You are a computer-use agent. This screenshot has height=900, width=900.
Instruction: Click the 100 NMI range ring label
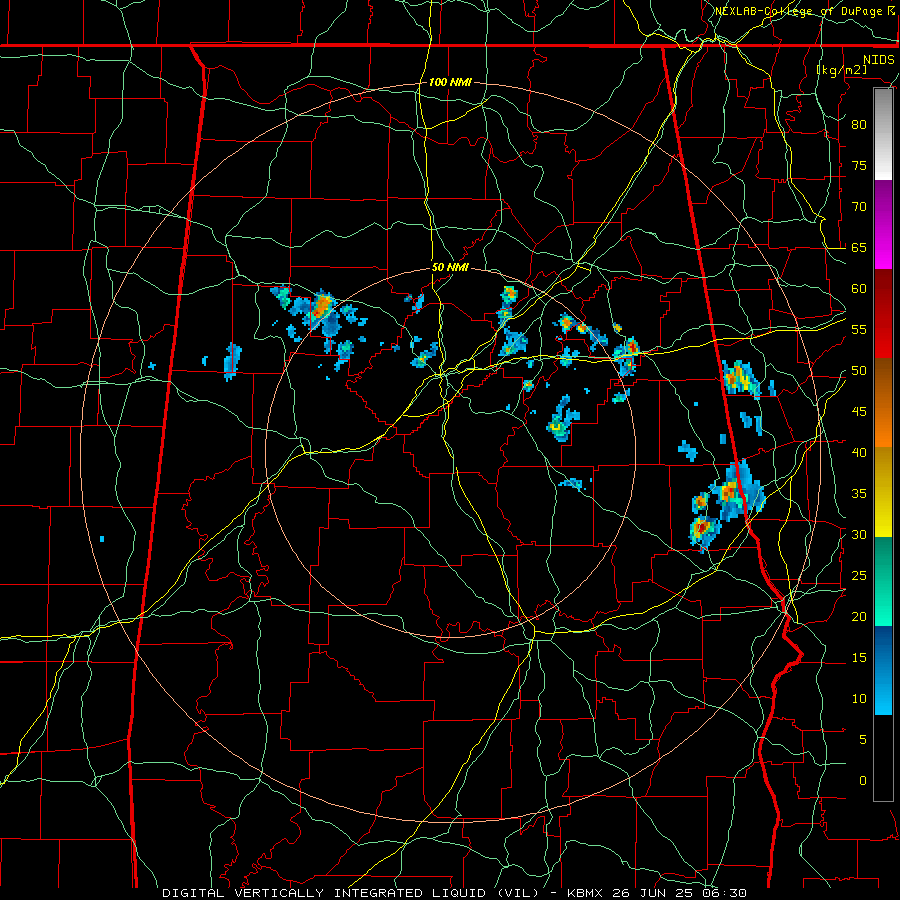(450, 83)
